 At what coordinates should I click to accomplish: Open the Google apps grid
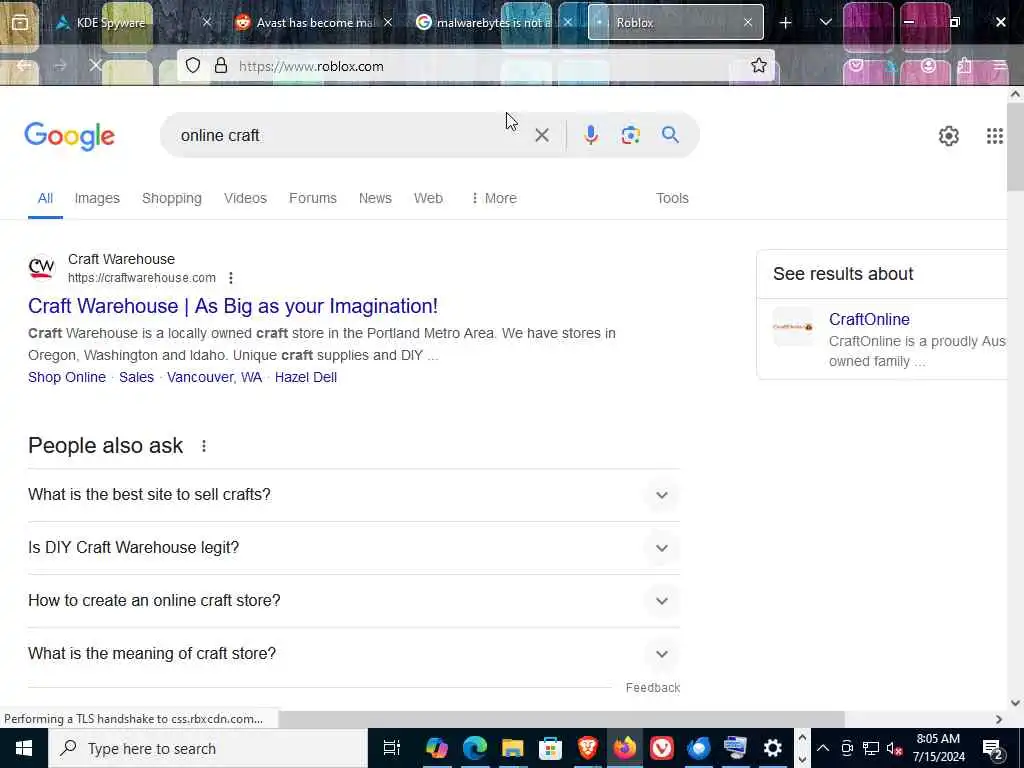coord(995,136)
